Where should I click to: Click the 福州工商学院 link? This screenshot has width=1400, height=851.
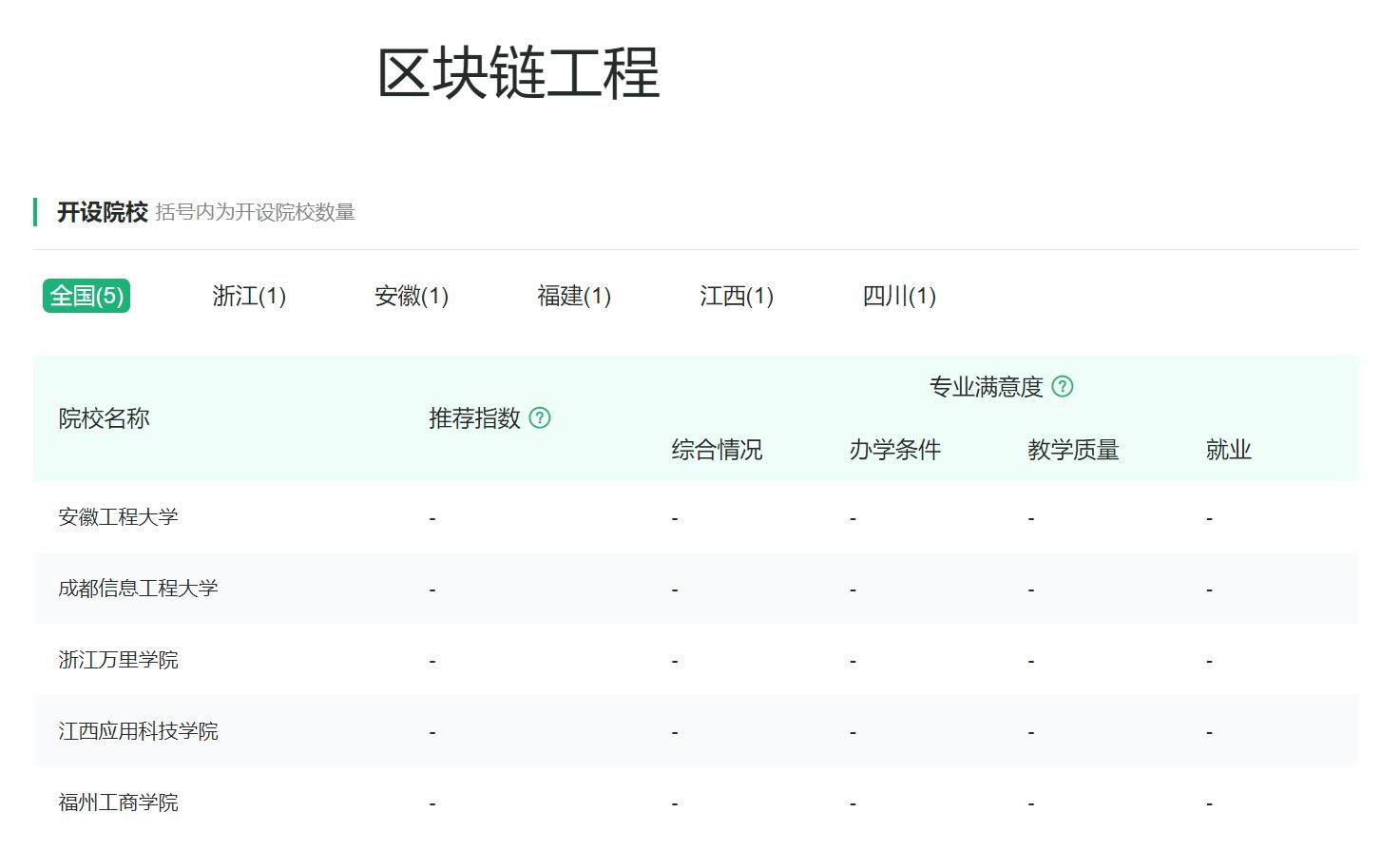point(119,802)
